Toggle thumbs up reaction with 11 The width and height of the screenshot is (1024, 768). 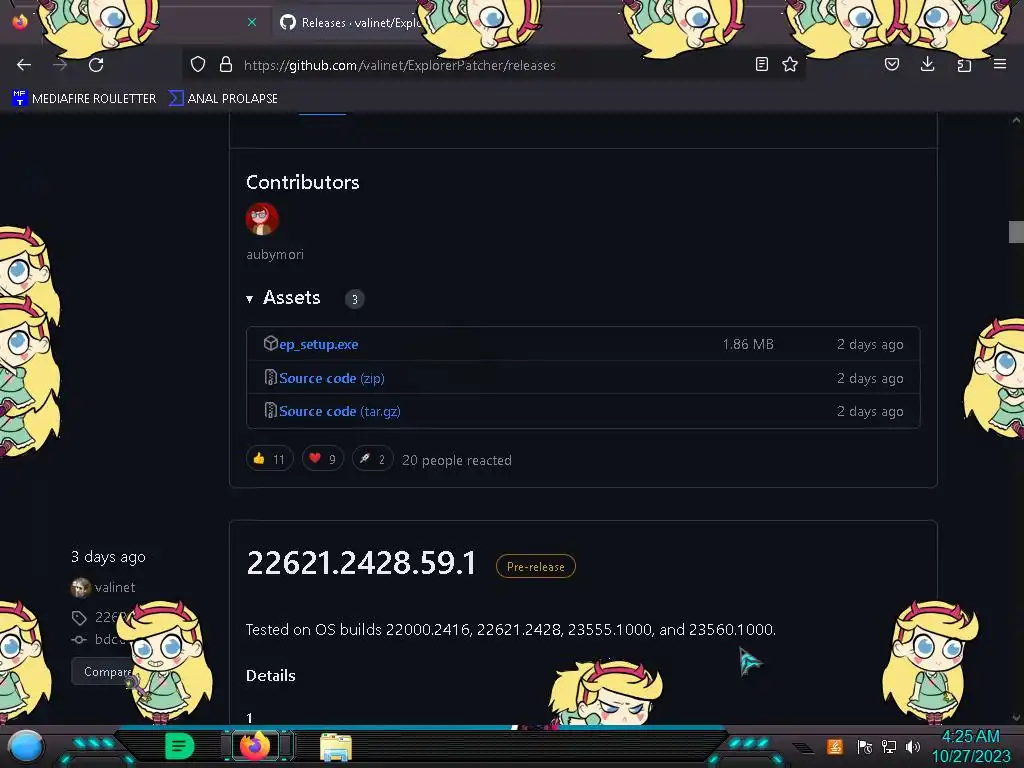click(269, 459)
